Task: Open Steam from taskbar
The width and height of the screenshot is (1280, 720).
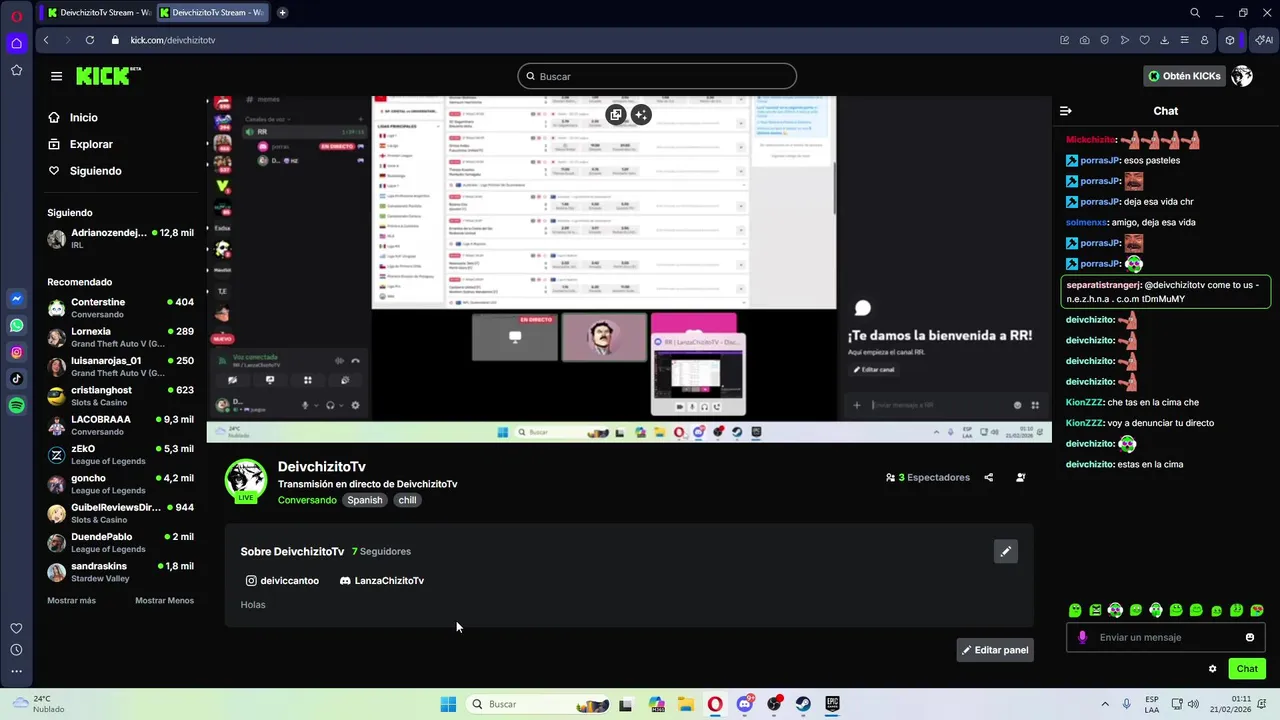Action: (x=803, y=704)
